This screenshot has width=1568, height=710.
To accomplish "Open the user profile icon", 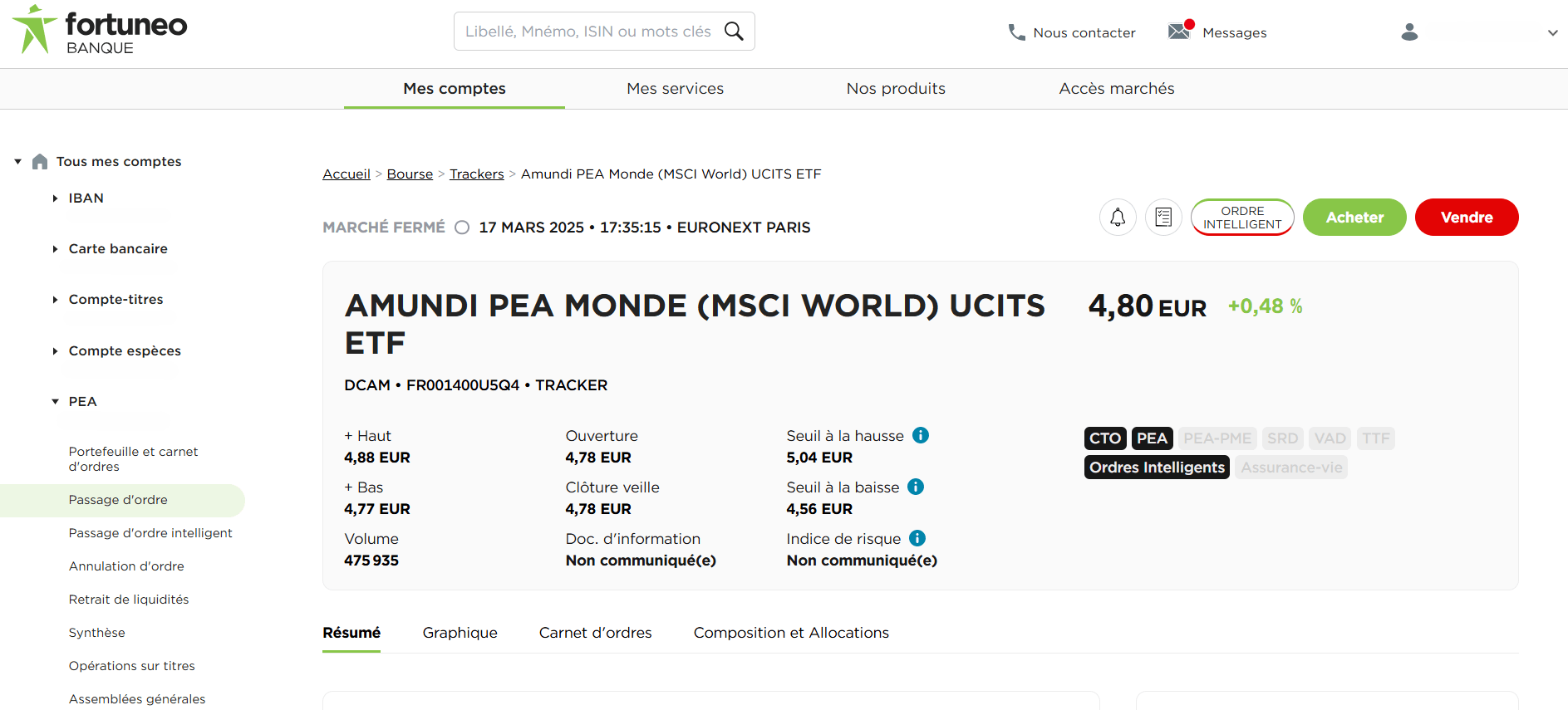I will click(1409, 32).
